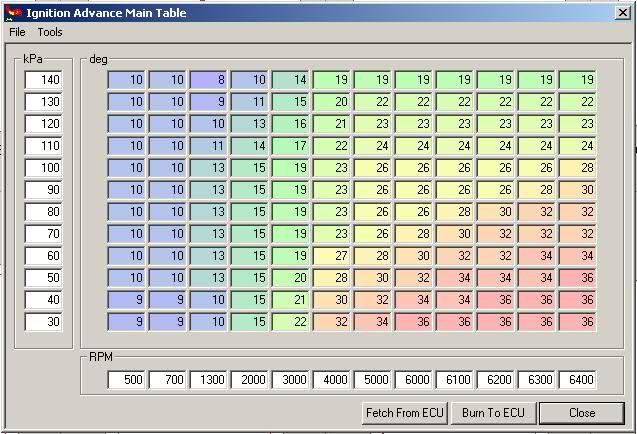
Task: Select the 6400 RPM field
Action: tap(577, 380)
